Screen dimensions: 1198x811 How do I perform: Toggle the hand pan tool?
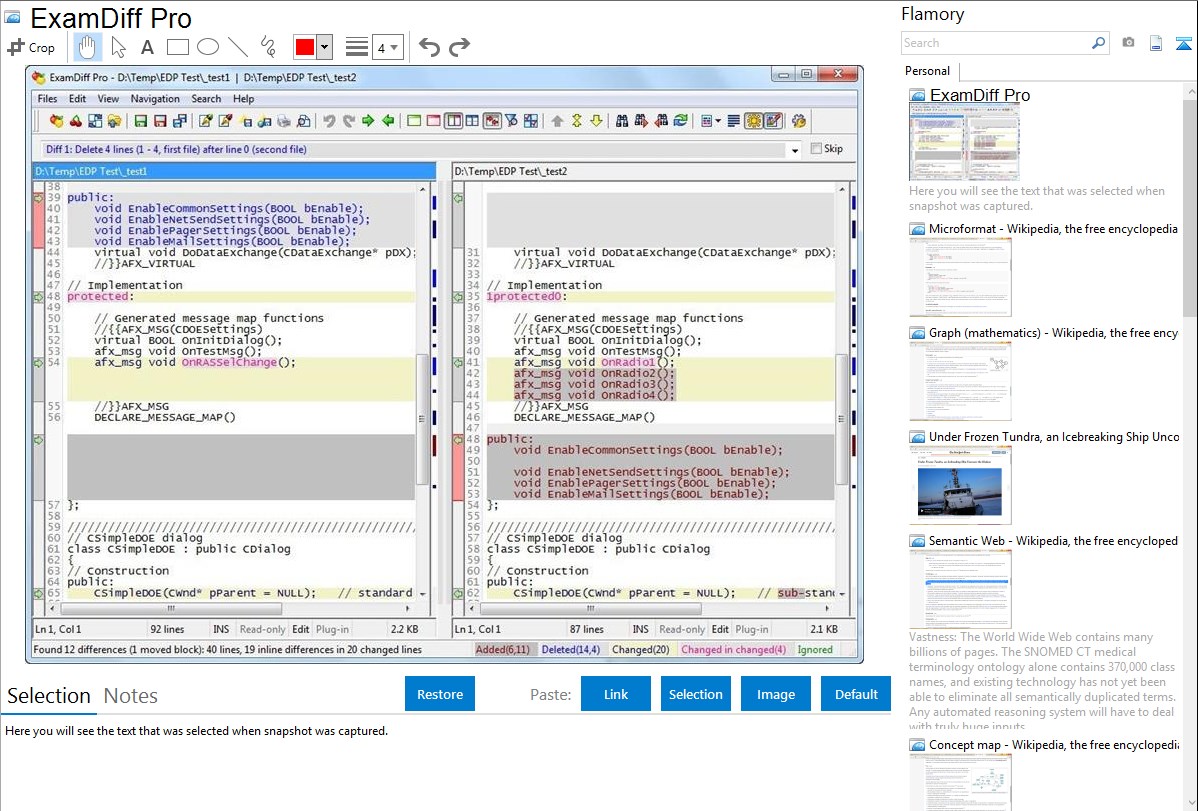[x=88, y=47]
